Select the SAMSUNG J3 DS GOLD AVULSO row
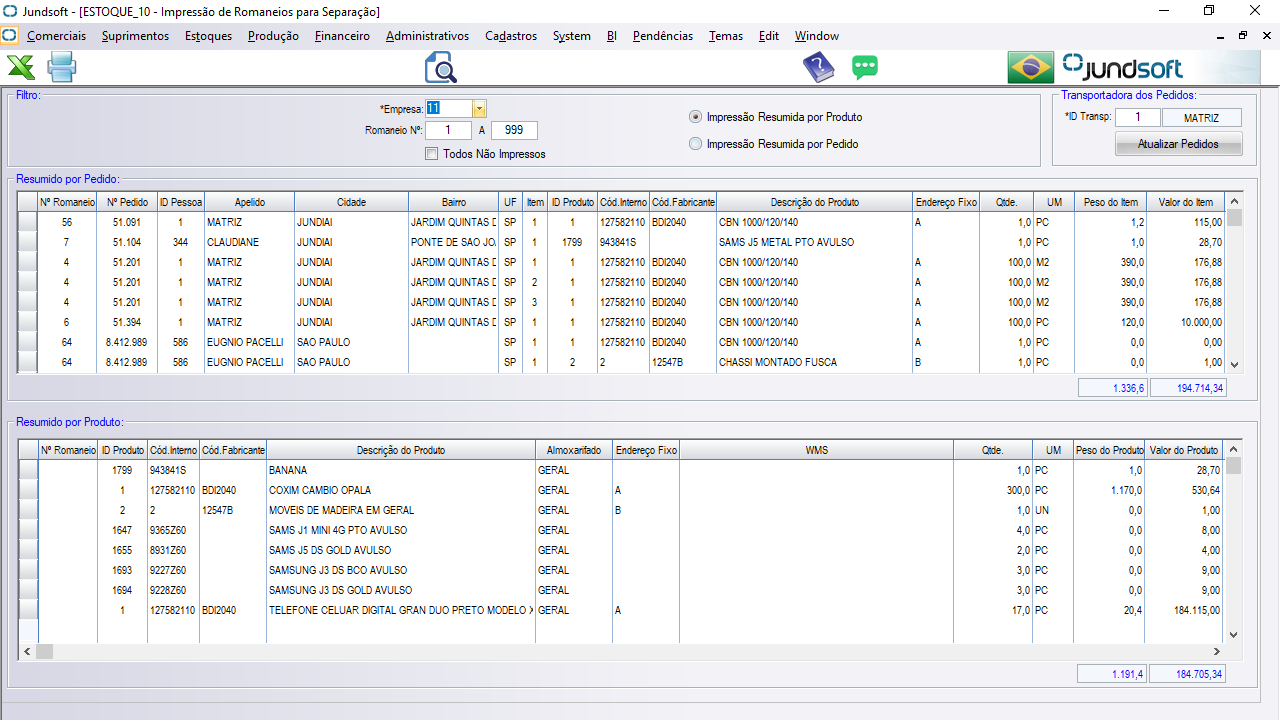1280x720 pixels. pyautogui.click(x=623, y=590)
